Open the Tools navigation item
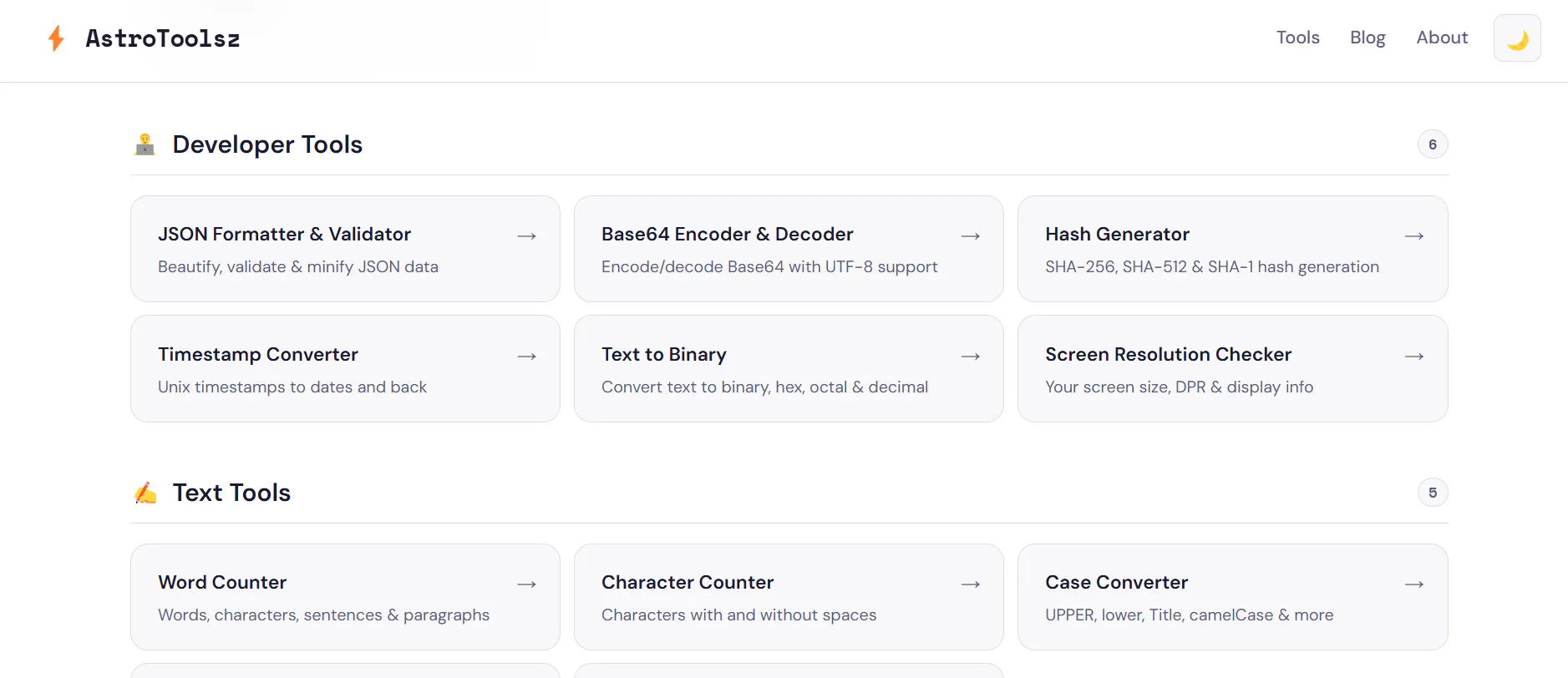 point(1297,38)
